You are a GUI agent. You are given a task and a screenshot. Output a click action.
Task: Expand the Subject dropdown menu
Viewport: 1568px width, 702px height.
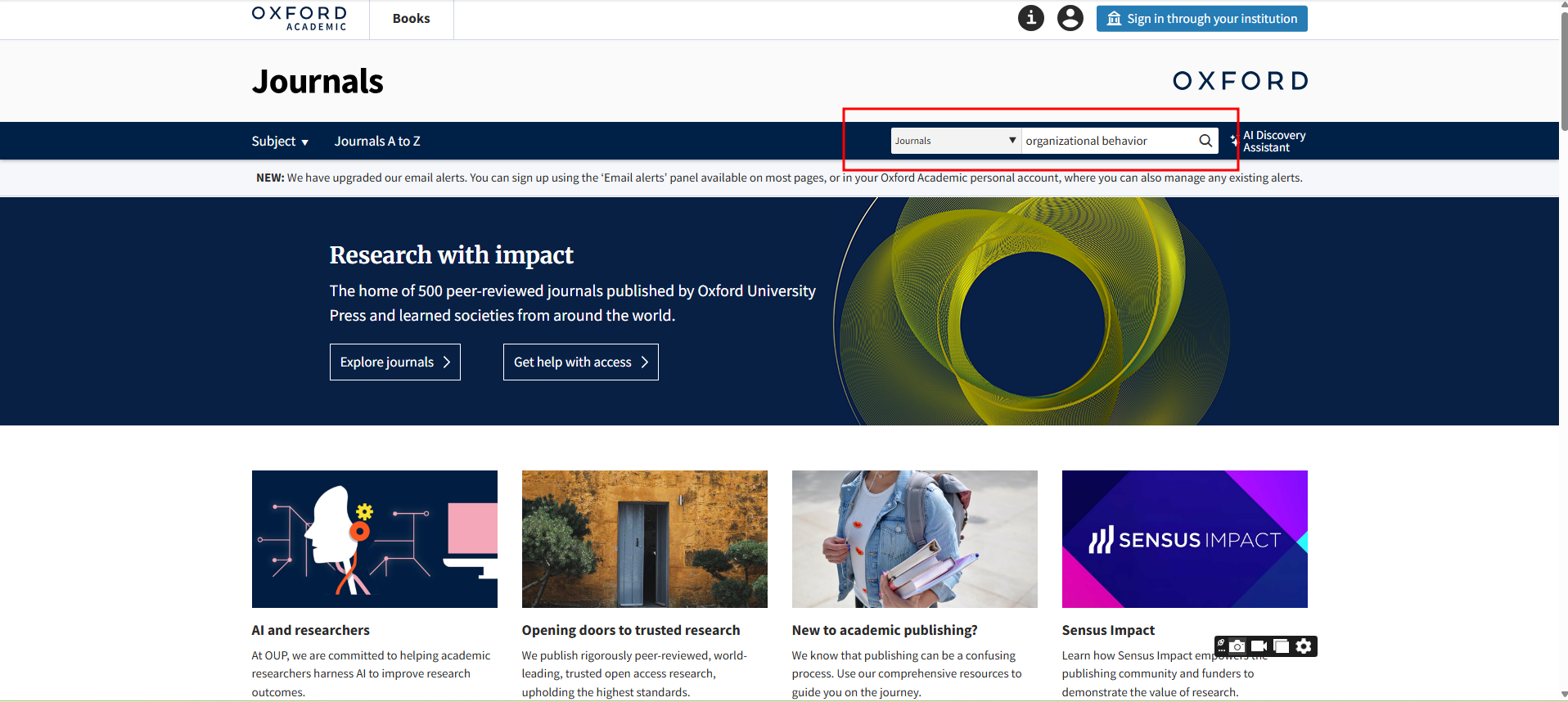pos(280,142)
